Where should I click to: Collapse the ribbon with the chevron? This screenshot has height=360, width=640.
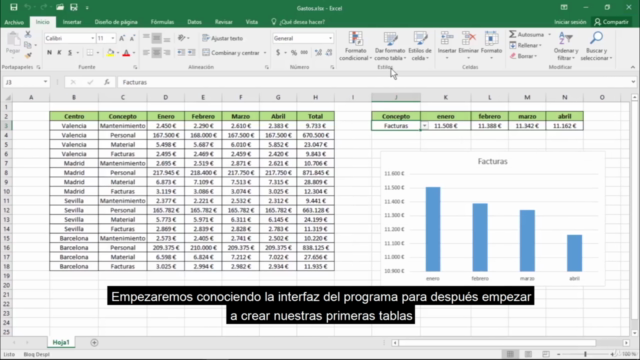(x=633, y=67)
